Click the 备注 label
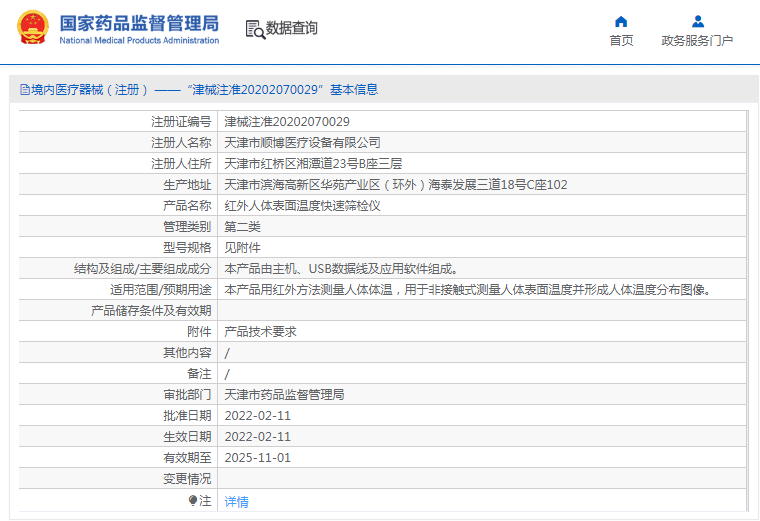This screenshot has height=521, width=760. pos(199,374)
